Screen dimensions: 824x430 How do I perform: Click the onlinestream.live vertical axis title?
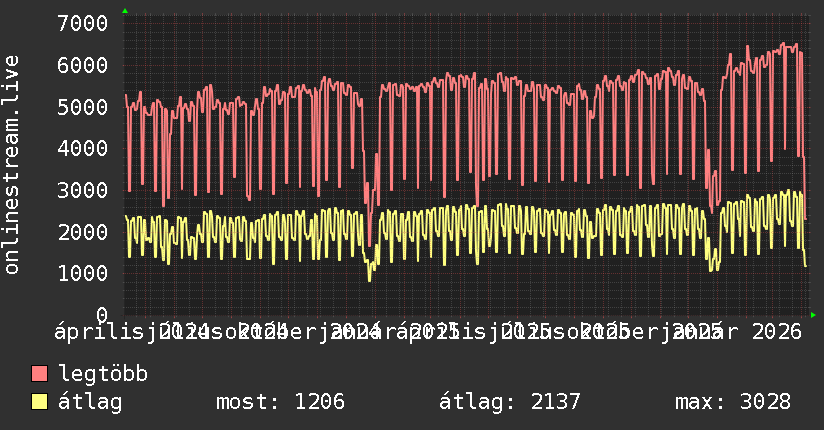11,165
